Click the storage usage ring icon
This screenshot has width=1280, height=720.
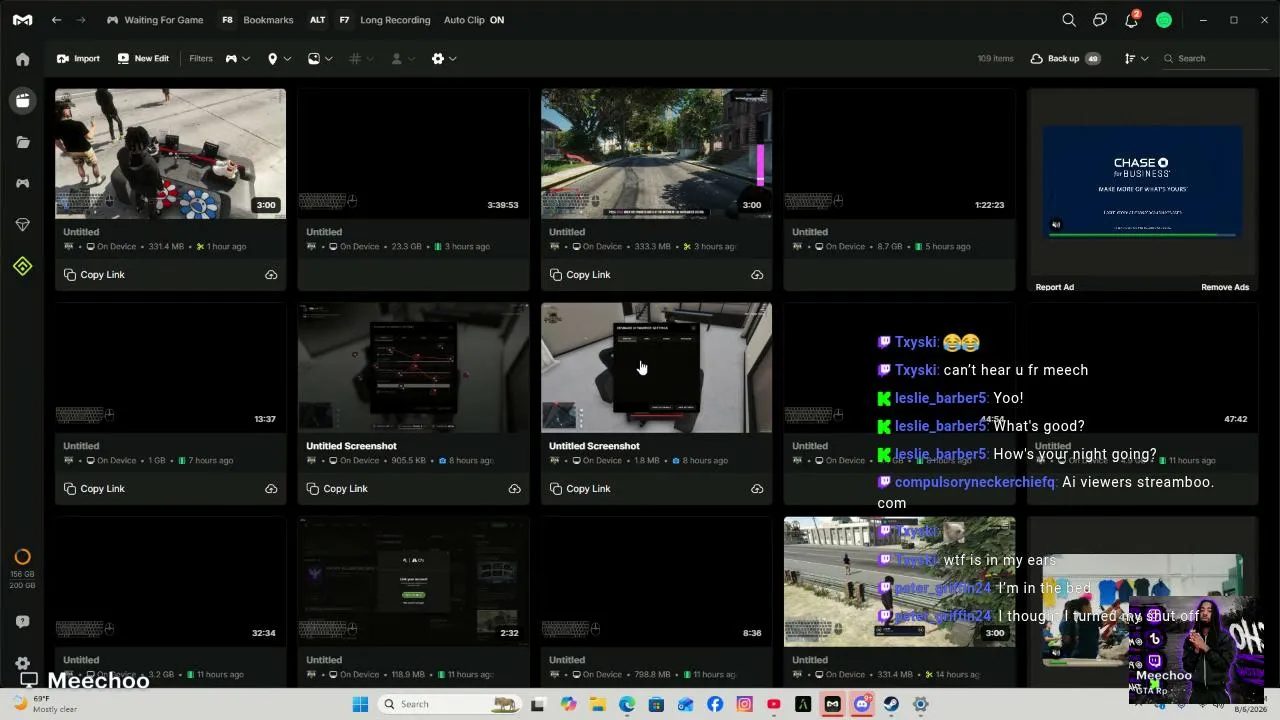[23, 557]
